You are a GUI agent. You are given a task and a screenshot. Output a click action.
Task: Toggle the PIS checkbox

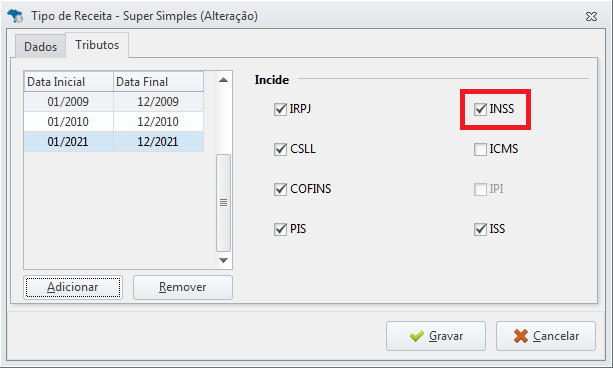click(x=280, y=229)
